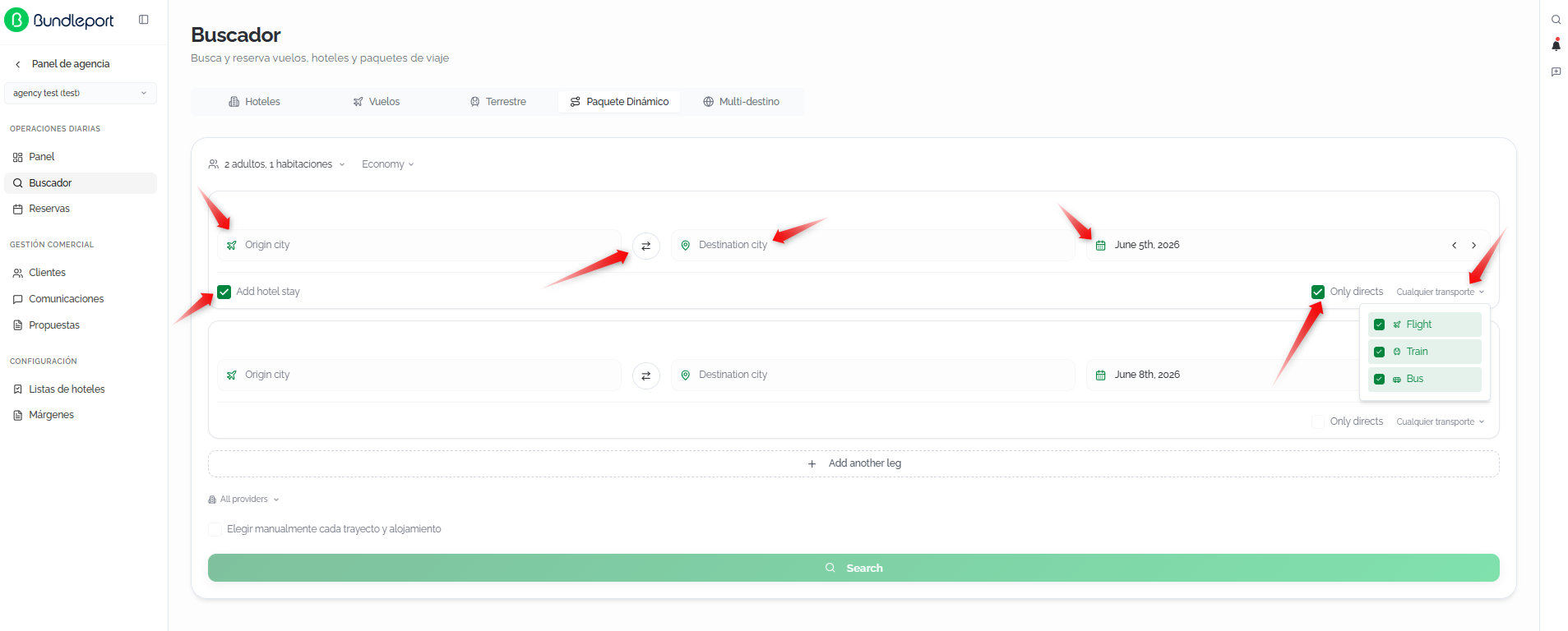Click location pin icon in second Destination field
This screenshot has width=1568, height=631.
click(685, 375)
